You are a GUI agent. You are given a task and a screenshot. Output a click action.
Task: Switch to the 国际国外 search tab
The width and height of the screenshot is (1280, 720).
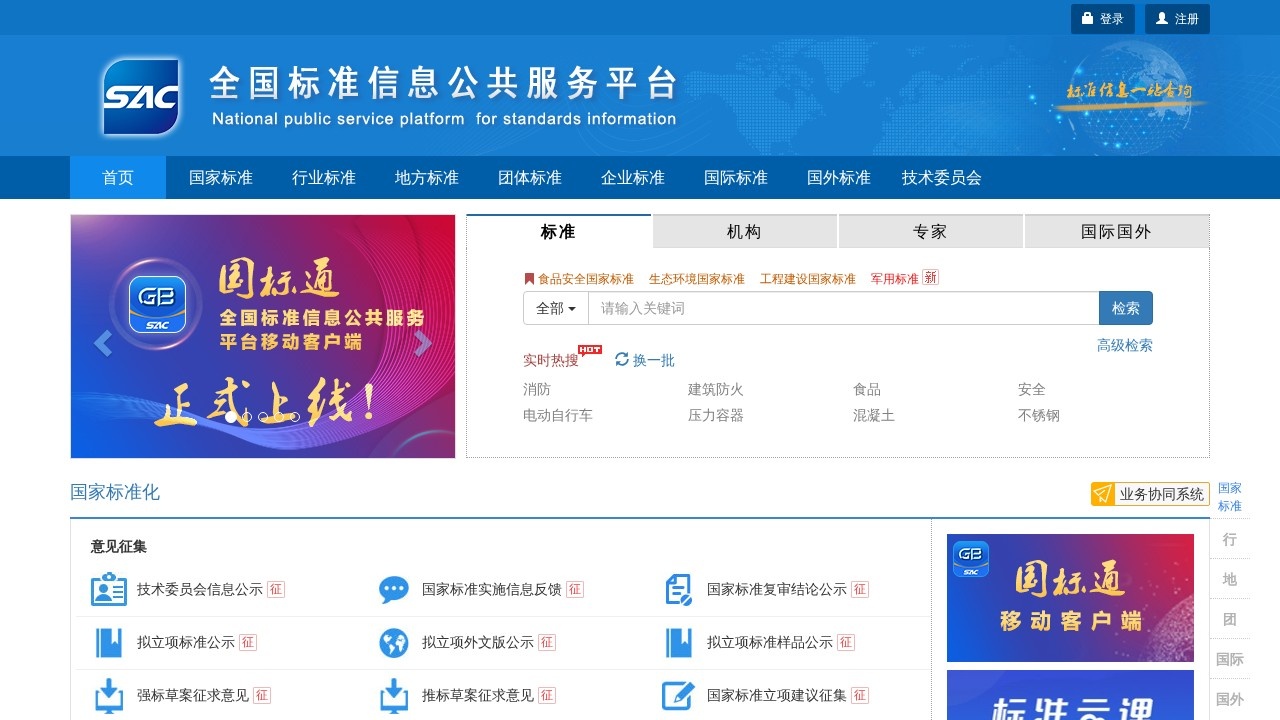pos(1116,231)
